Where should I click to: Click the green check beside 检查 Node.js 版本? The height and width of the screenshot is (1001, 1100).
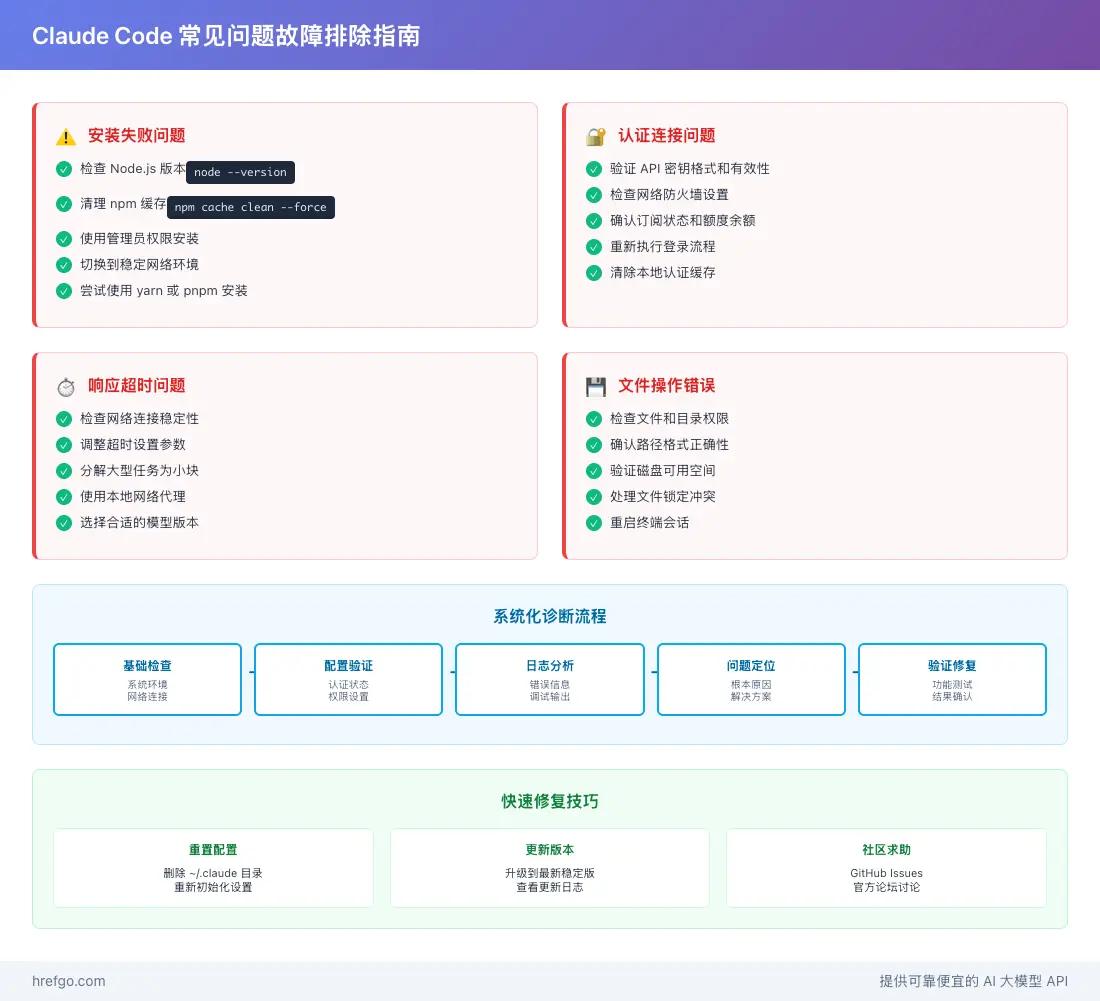click(x=64, y=169)
